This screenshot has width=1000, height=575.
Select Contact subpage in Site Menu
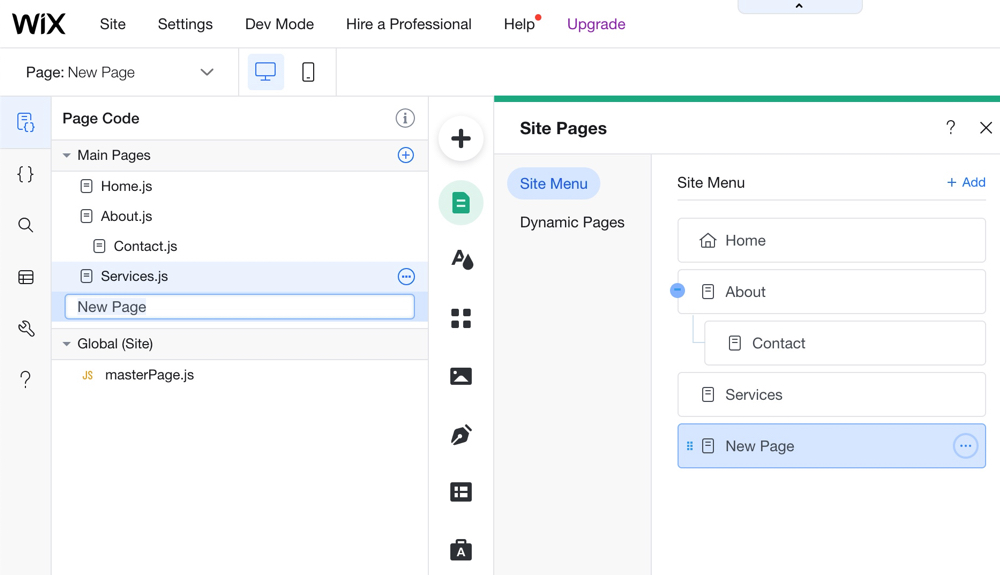click(x=845, y=343)
